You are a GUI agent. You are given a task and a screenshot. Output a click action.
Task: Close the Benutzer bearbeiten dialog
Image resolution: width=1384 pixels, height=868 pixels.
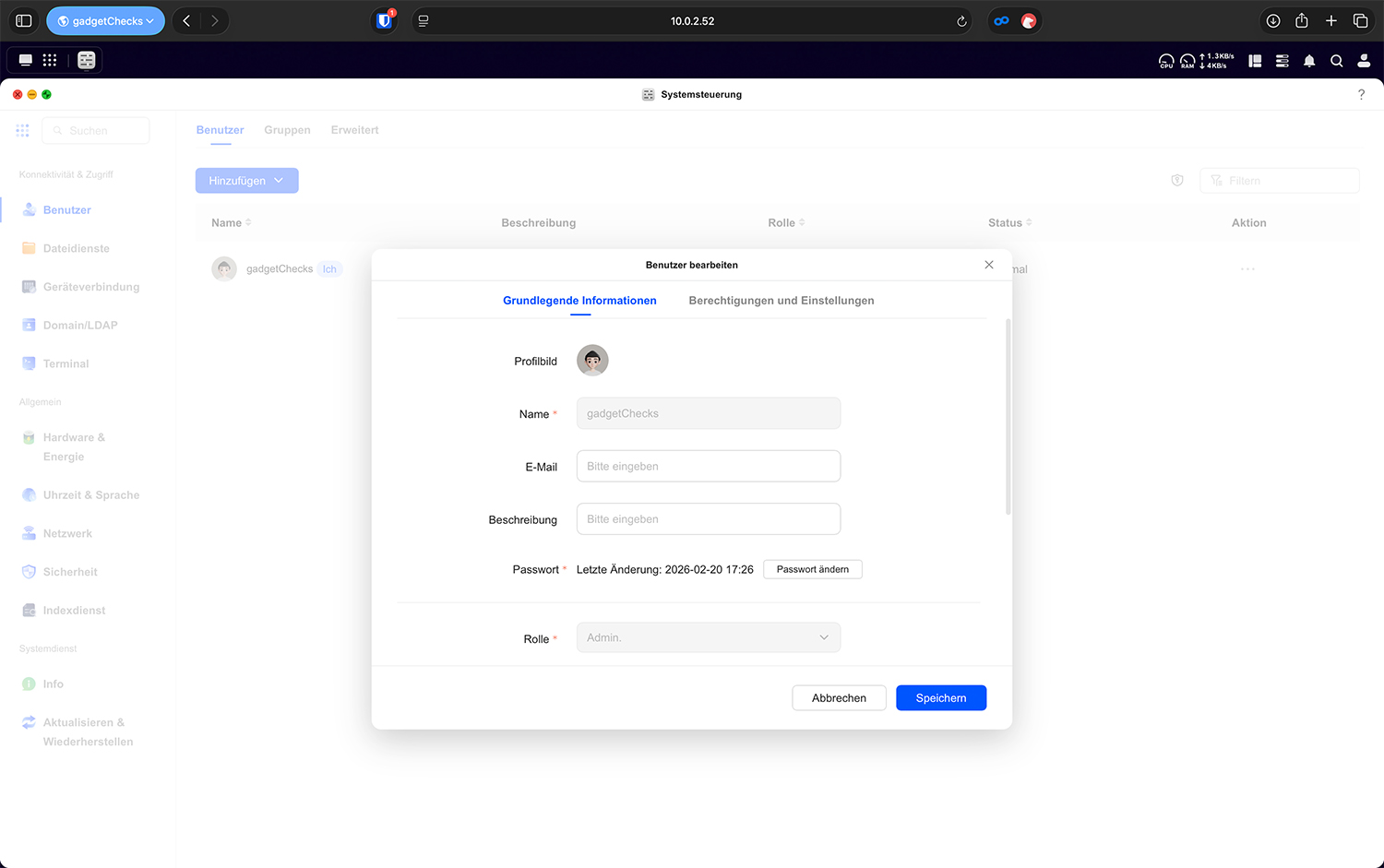[989, 265]
